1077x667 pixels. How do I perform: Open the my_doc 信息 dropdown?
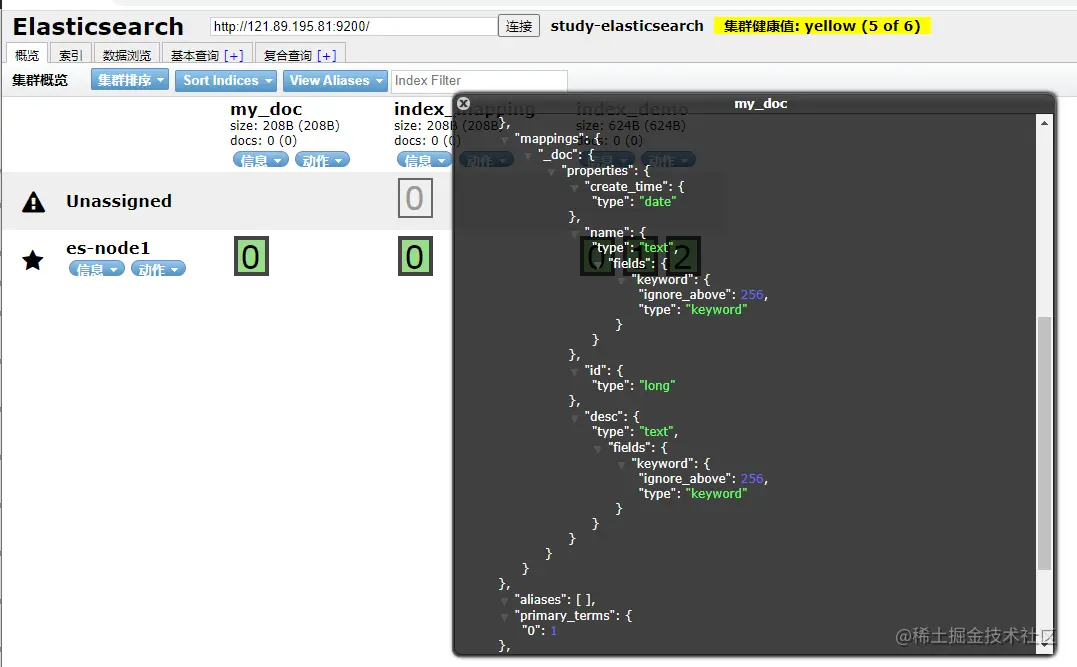point(261,160)
